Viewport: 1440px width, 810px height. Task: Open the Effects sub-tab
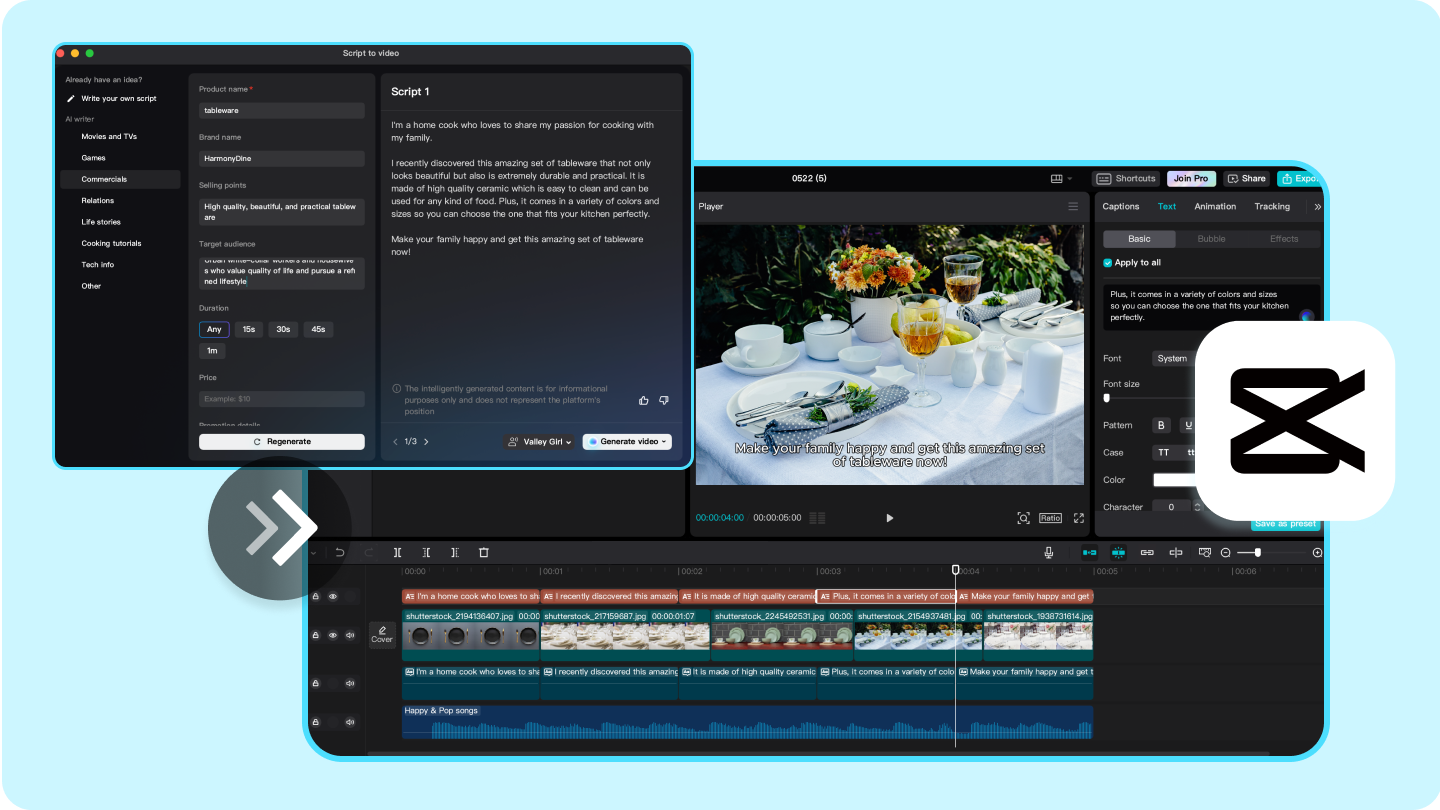pos(1284,239)
